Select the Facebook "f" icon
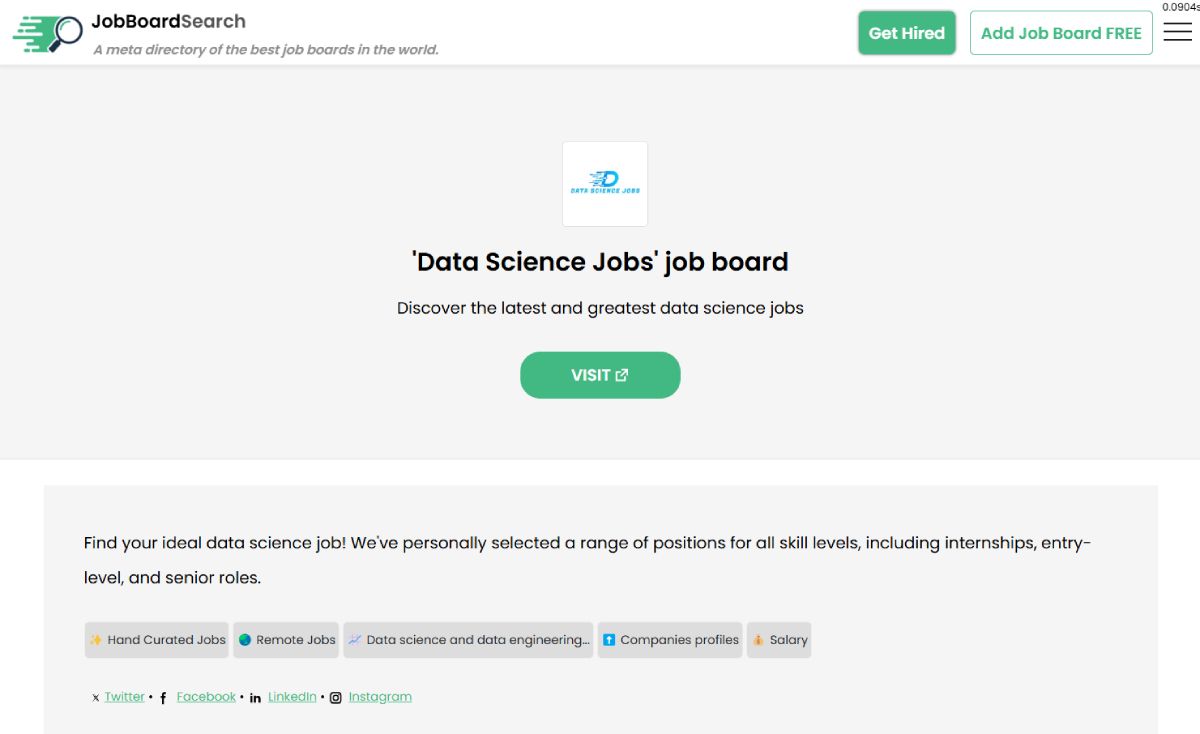 pos(162,697)
